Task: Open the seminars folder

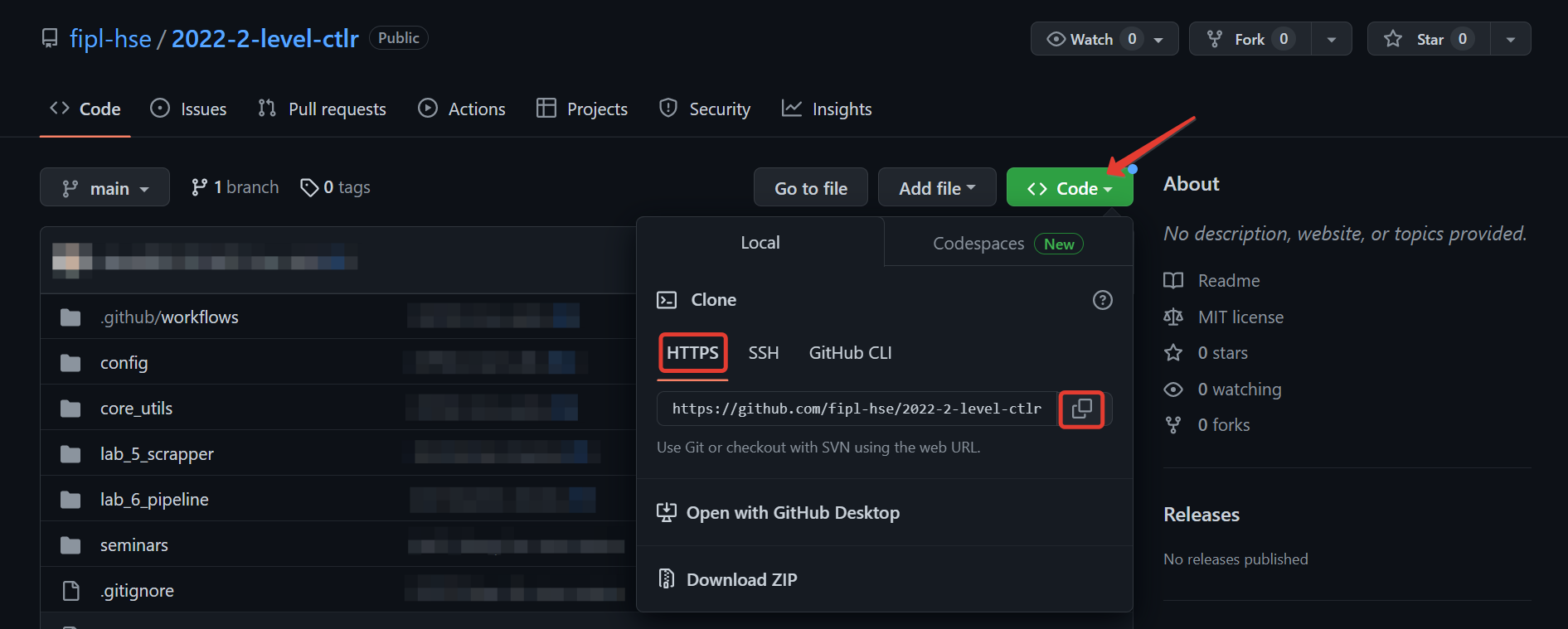Action: (134, 545)
